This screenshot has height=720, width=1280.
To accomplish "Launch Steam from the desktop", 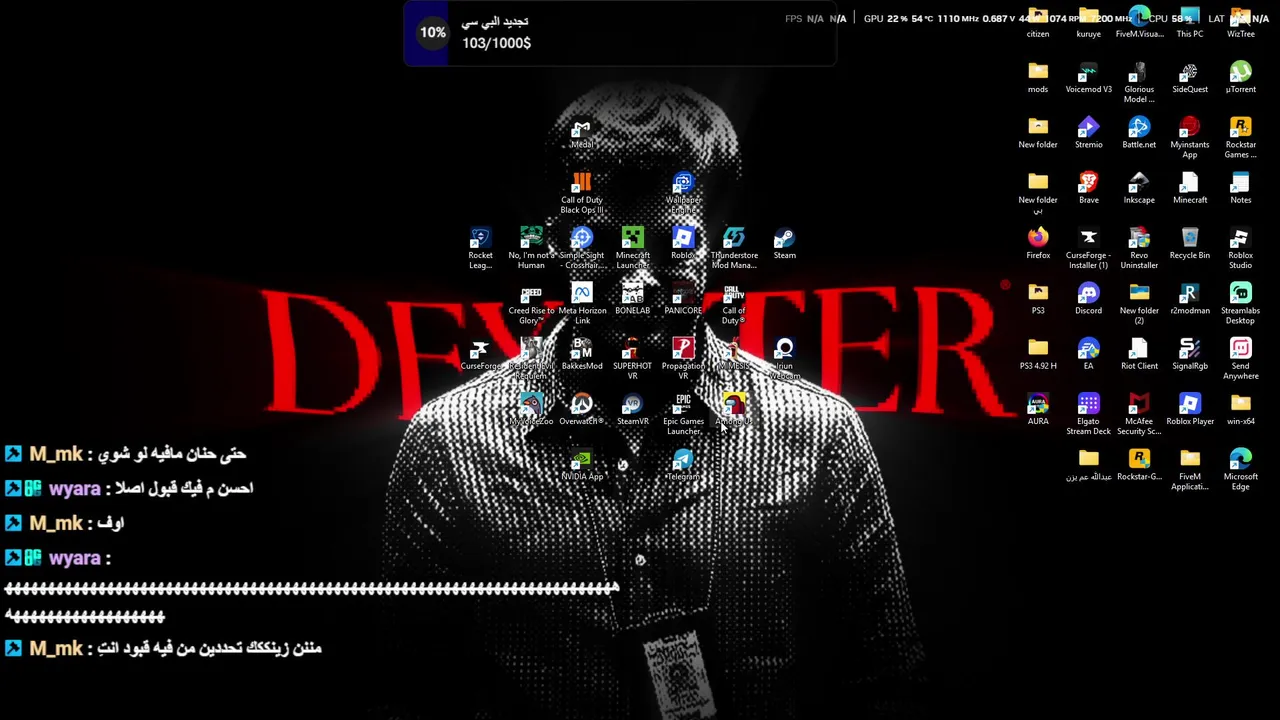I will (785, 244).
